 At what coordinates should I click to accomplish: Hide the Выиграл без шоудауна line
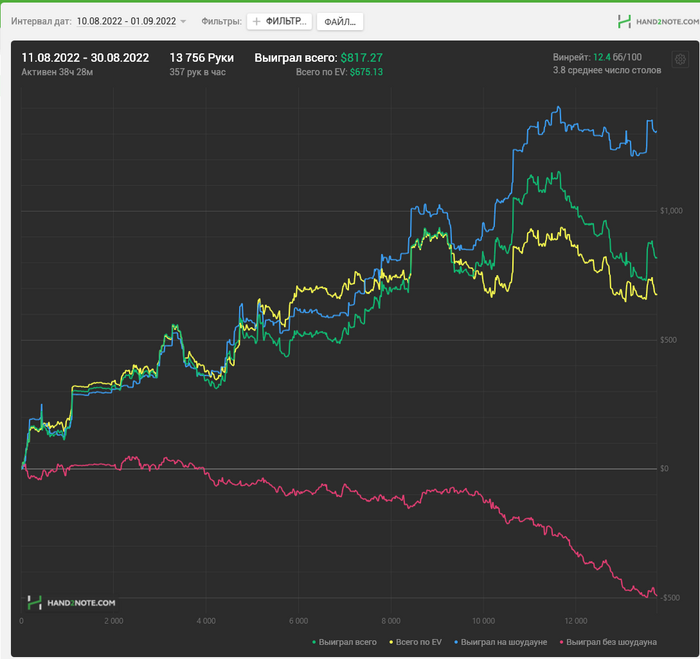click(x=612, y=641)
